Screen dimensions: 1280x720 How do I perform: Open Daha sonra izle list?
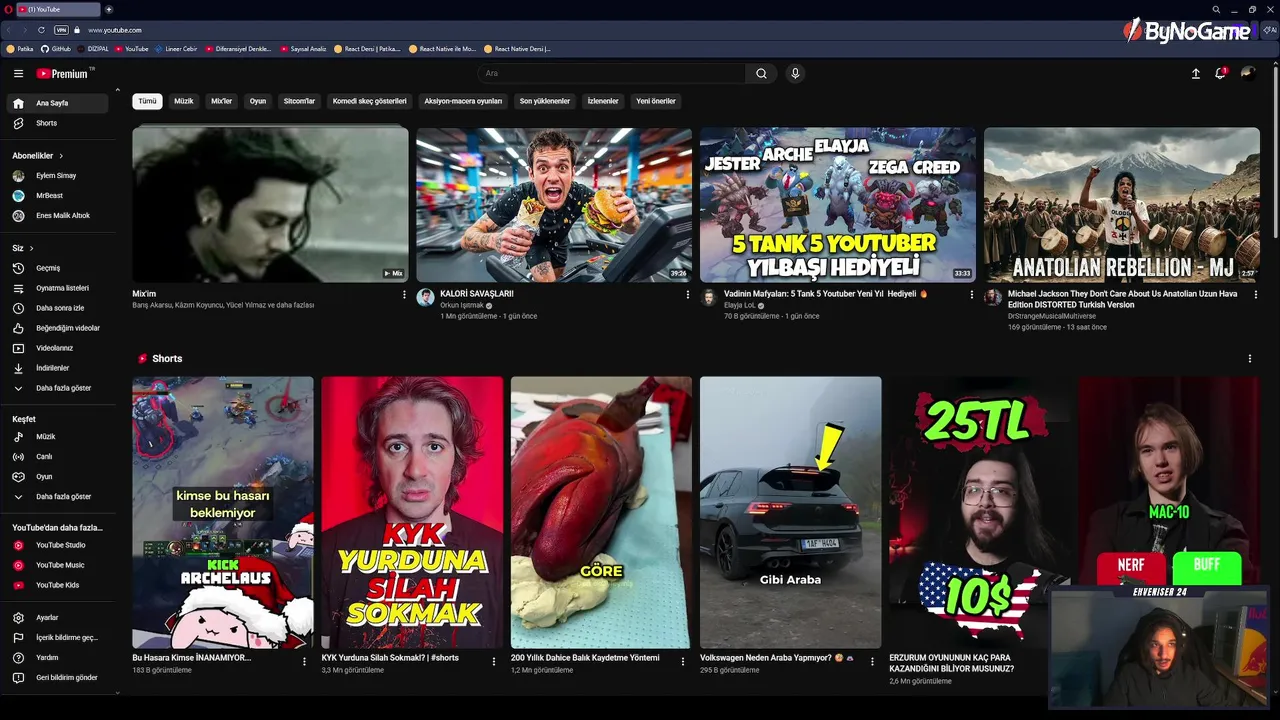(x=57, y=308)
